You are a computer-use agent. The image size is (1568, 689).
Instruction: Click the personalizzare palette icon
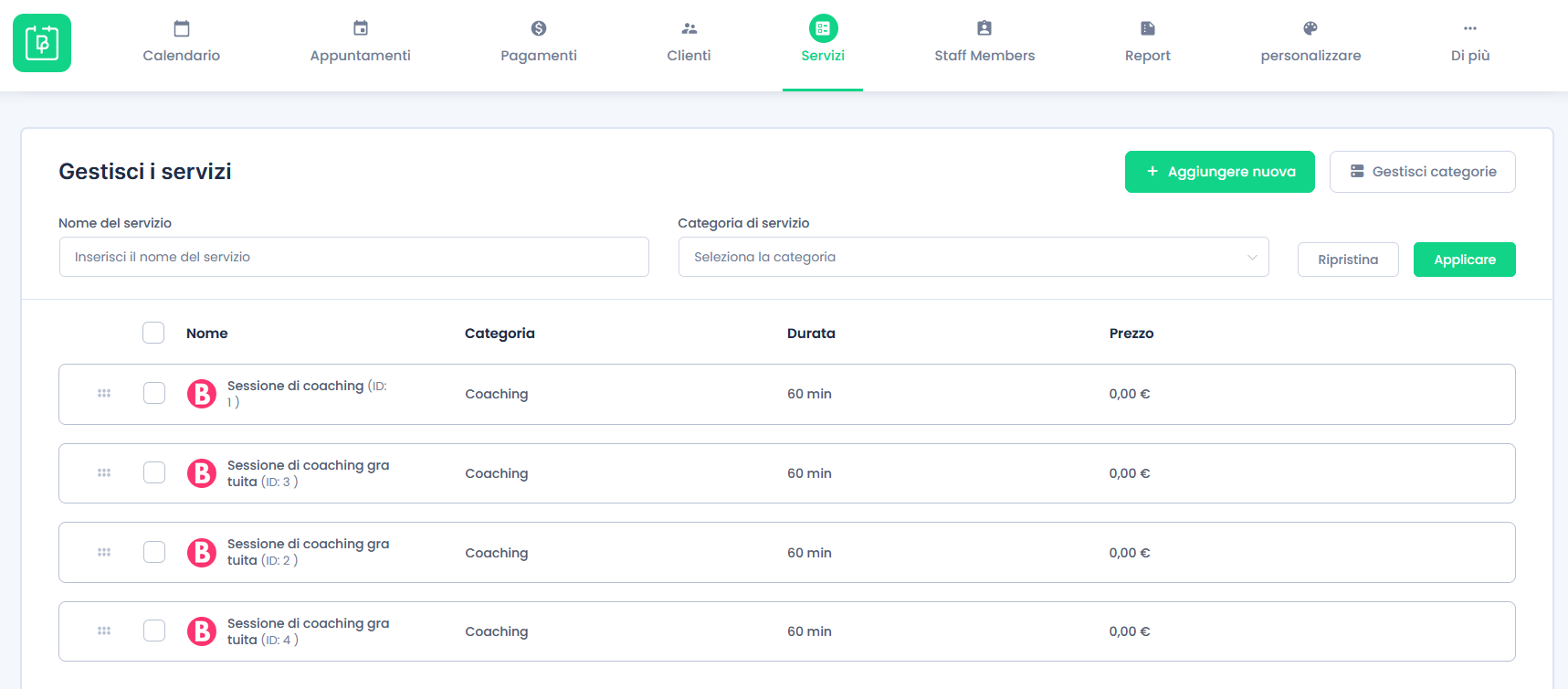1310,28
